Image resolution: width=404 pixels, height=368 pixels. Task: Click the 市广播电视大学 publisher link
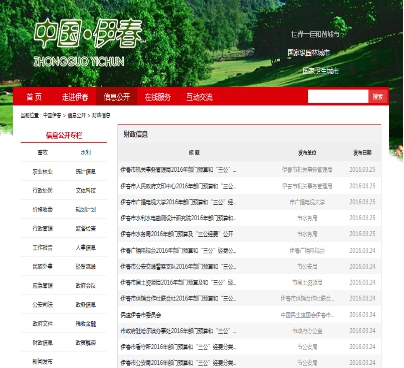tap(307, 202)
